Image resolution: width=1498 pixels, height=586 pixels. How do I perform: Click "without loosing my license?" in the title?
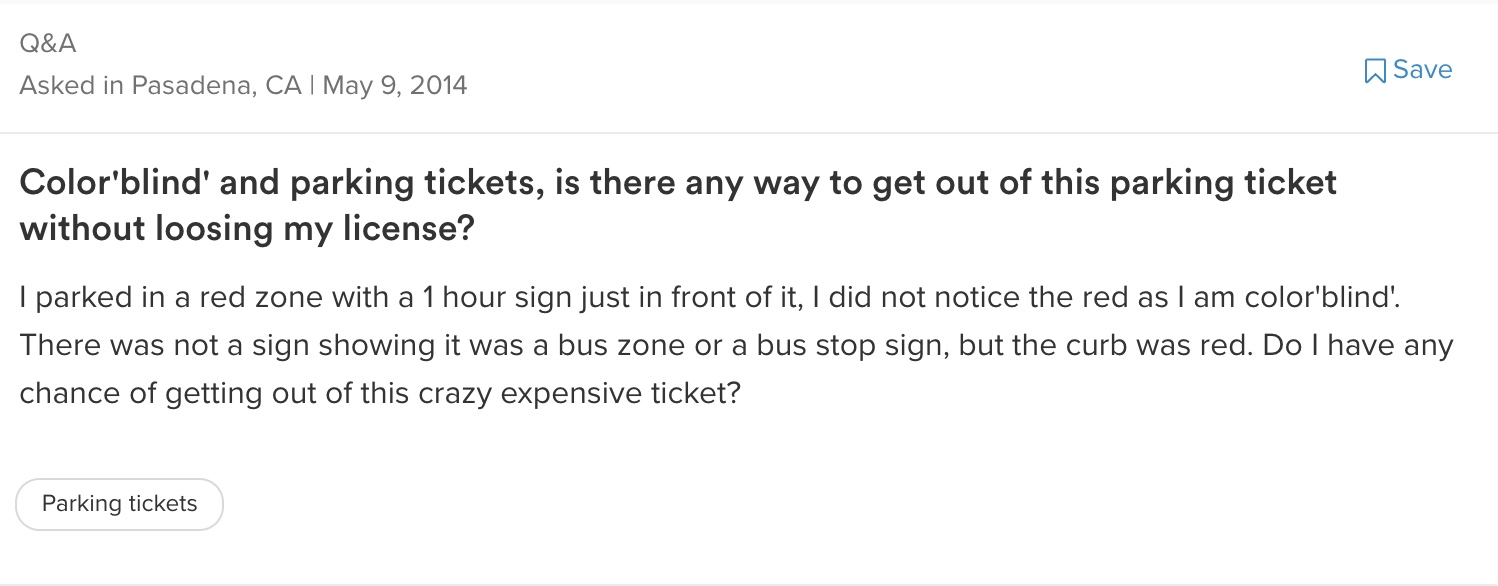point(247,229)
